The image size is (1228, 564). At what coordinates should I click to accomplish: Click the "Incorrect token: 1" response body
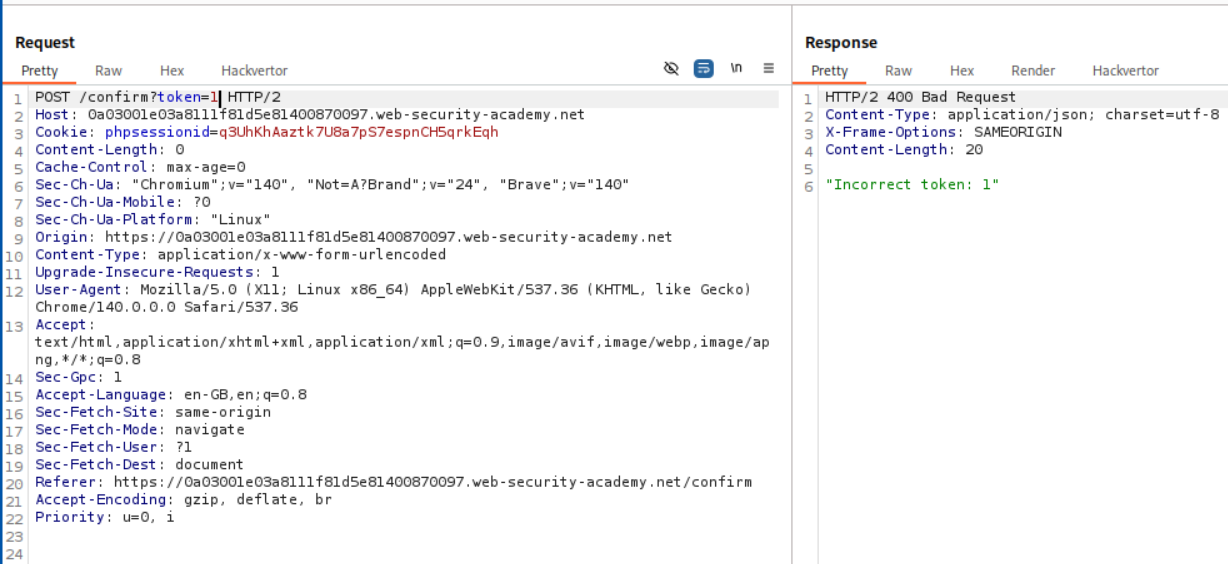[x=912, y=185]
